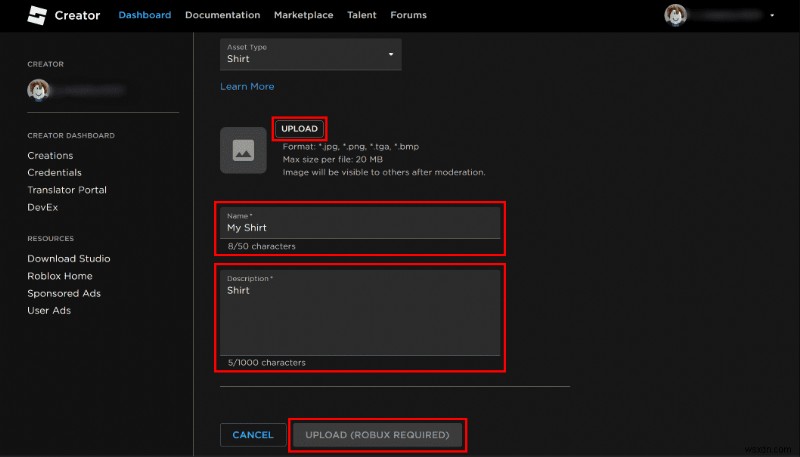This screenshot has width=800, height=457.
Task: Open the Forums menu item
Action: pyautogui.click(x=408, y=15)
